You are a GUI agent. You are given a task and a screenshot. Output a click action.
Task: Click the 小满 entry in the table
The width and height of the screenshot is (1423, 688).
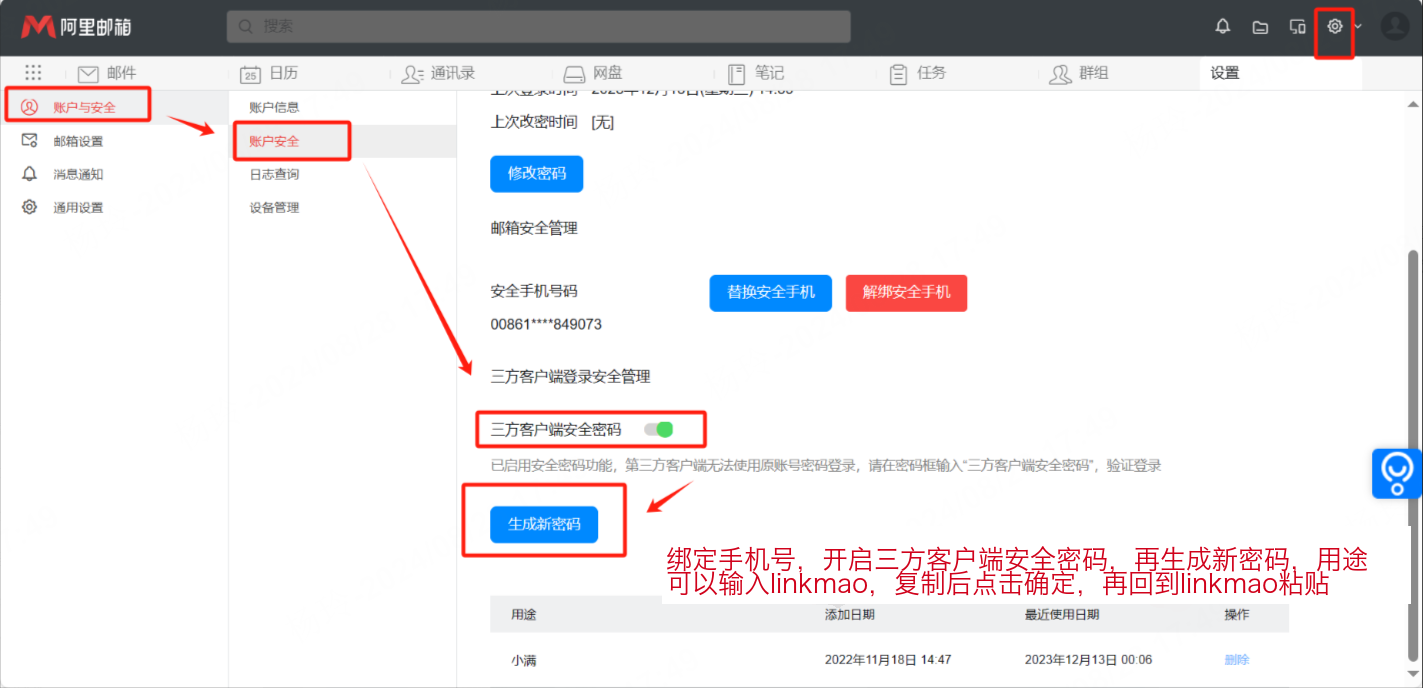524,660
